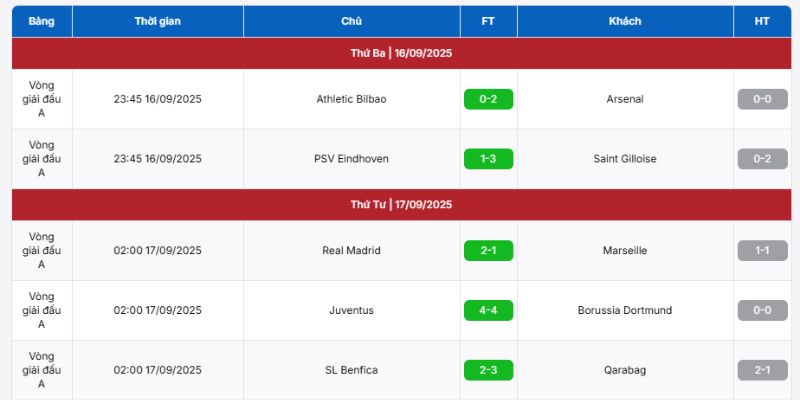Open the Arsenal team link

coord(625,99)
